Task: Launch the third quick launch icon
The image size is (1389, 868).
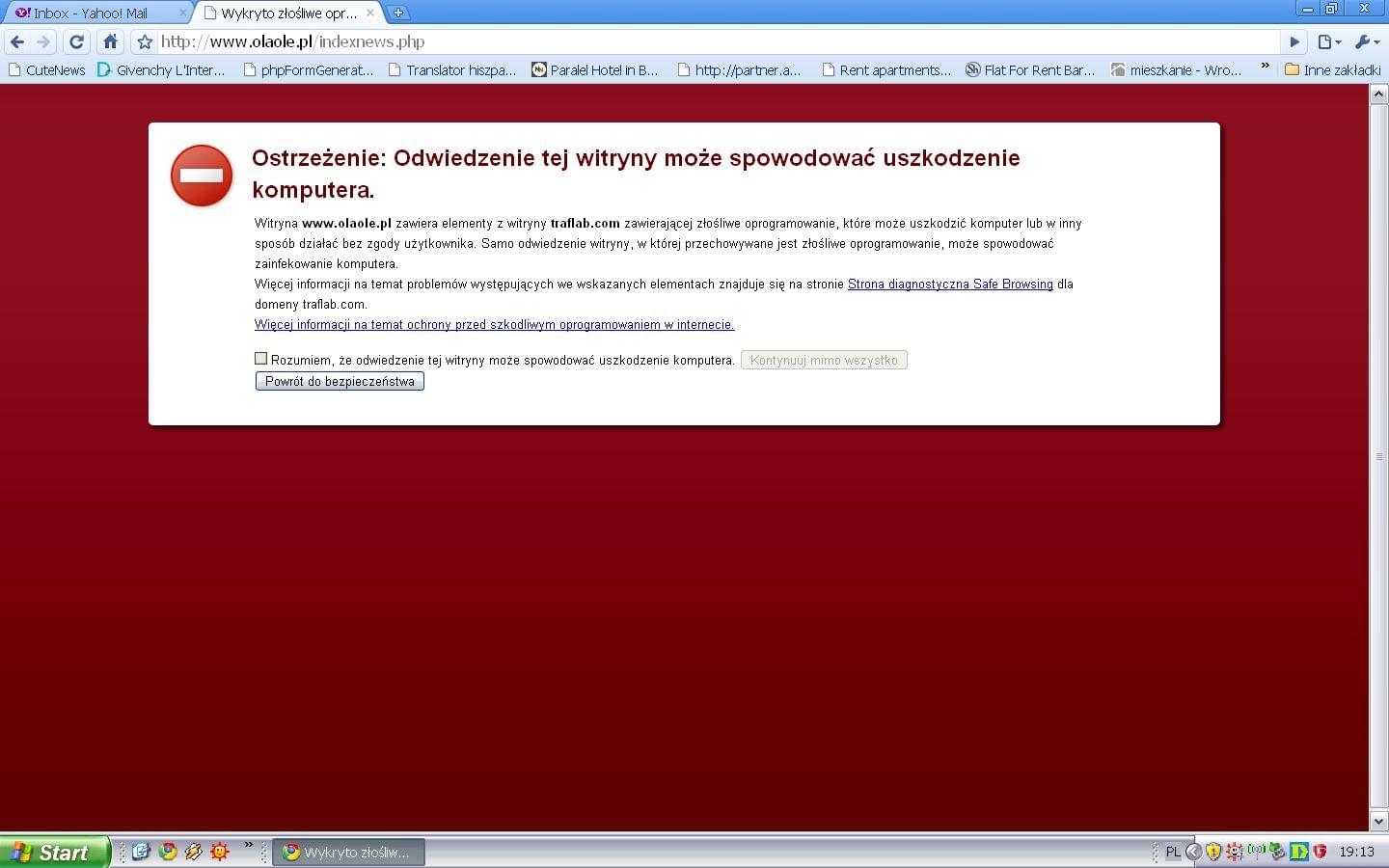Action: 194,852
